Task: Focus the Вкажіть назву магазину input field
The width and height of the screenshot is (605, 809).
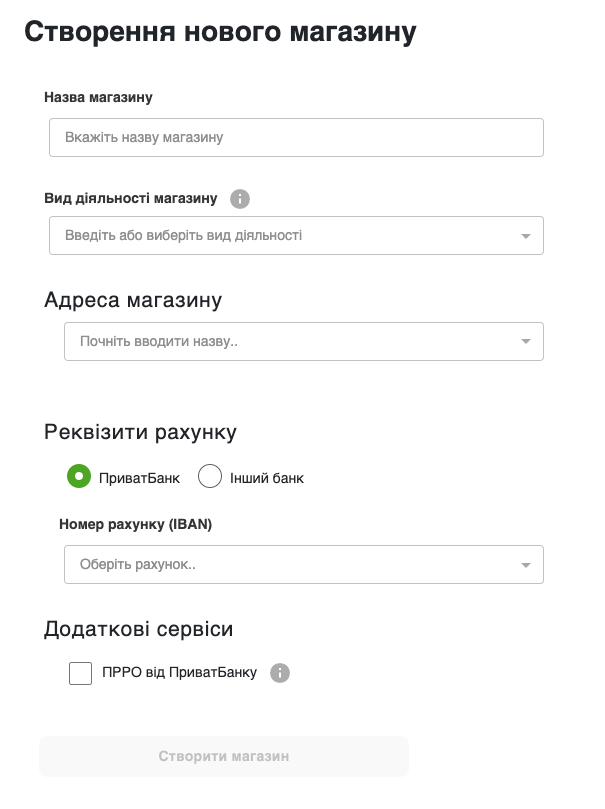Action: pyautogui.click(x=296, y=138)
